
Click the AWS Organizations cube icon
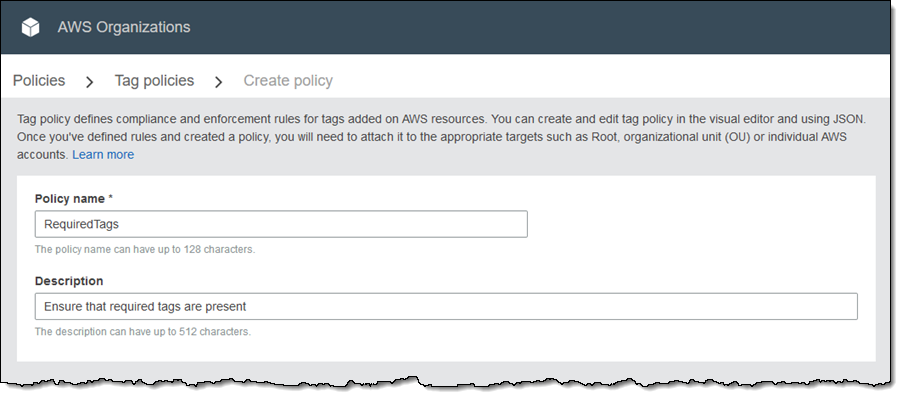click(30, 27)
